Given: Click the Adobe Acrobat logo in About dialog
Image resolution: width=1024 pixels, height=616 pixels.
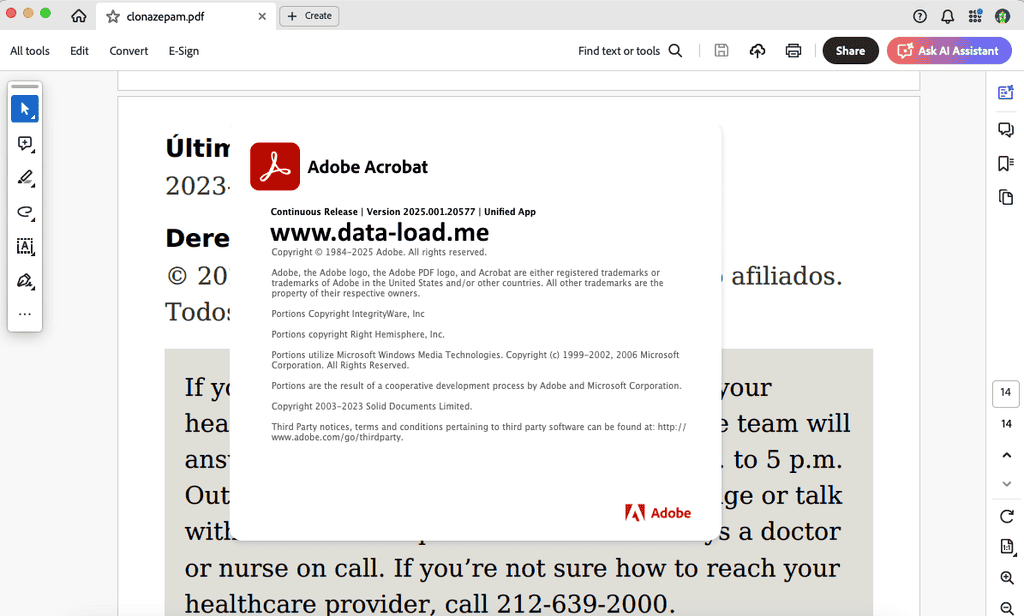Looking at the screenshot, I should click(275, 167).
